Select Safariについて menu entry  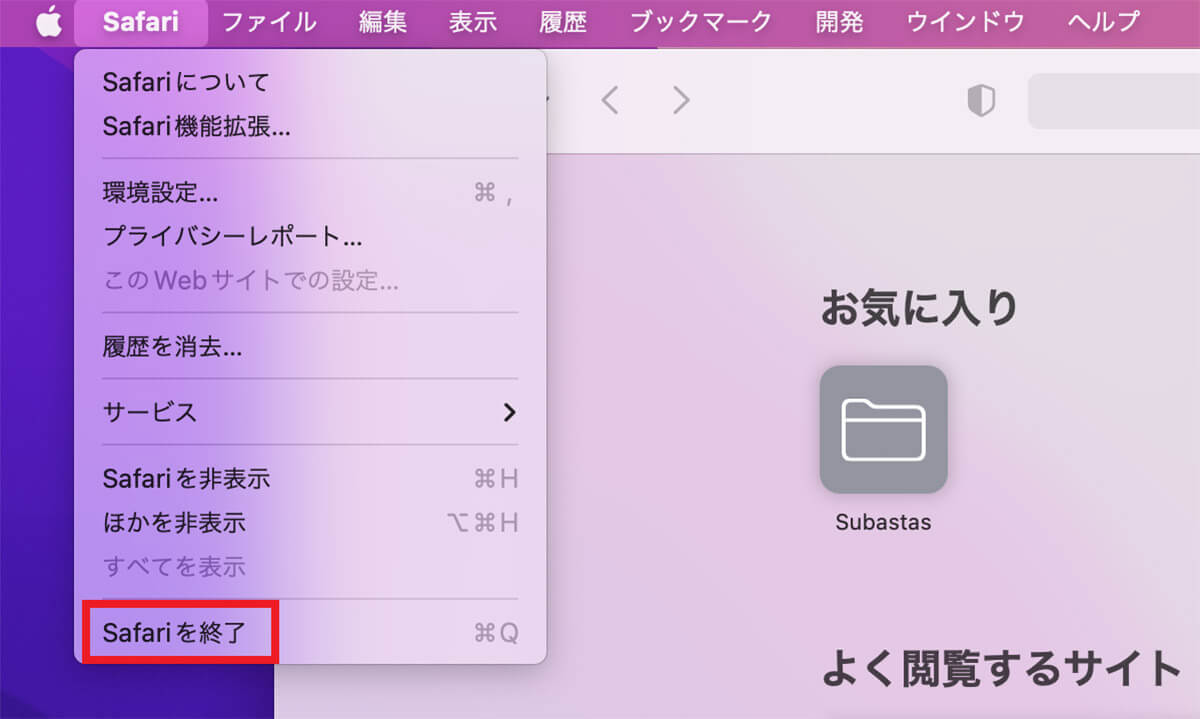click(x=311, y=83)
